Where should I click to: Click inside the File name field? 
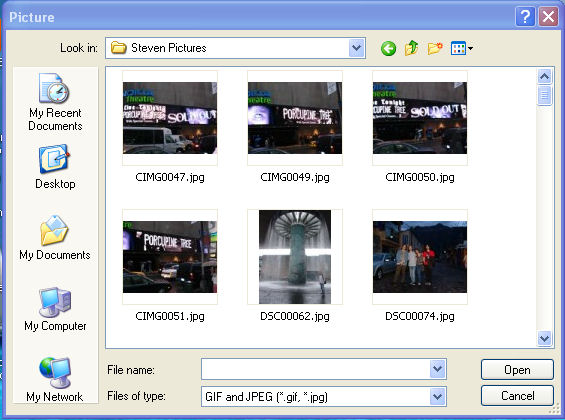coord(316,368)
